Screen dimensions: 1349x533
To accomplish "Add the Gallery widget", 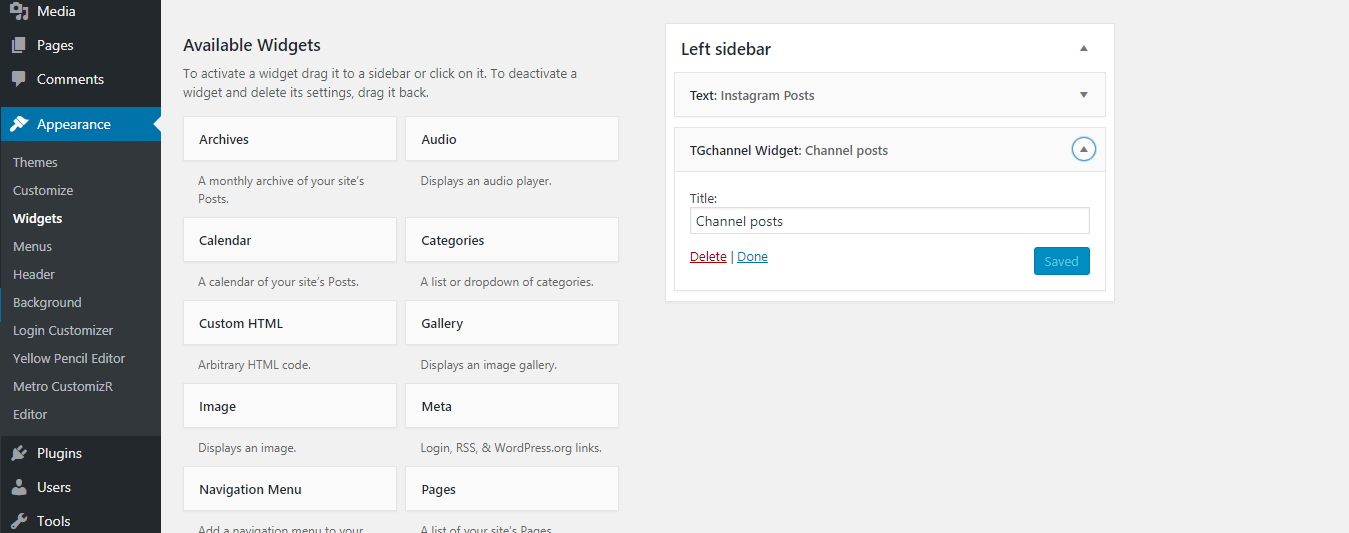I will [511, 323].
